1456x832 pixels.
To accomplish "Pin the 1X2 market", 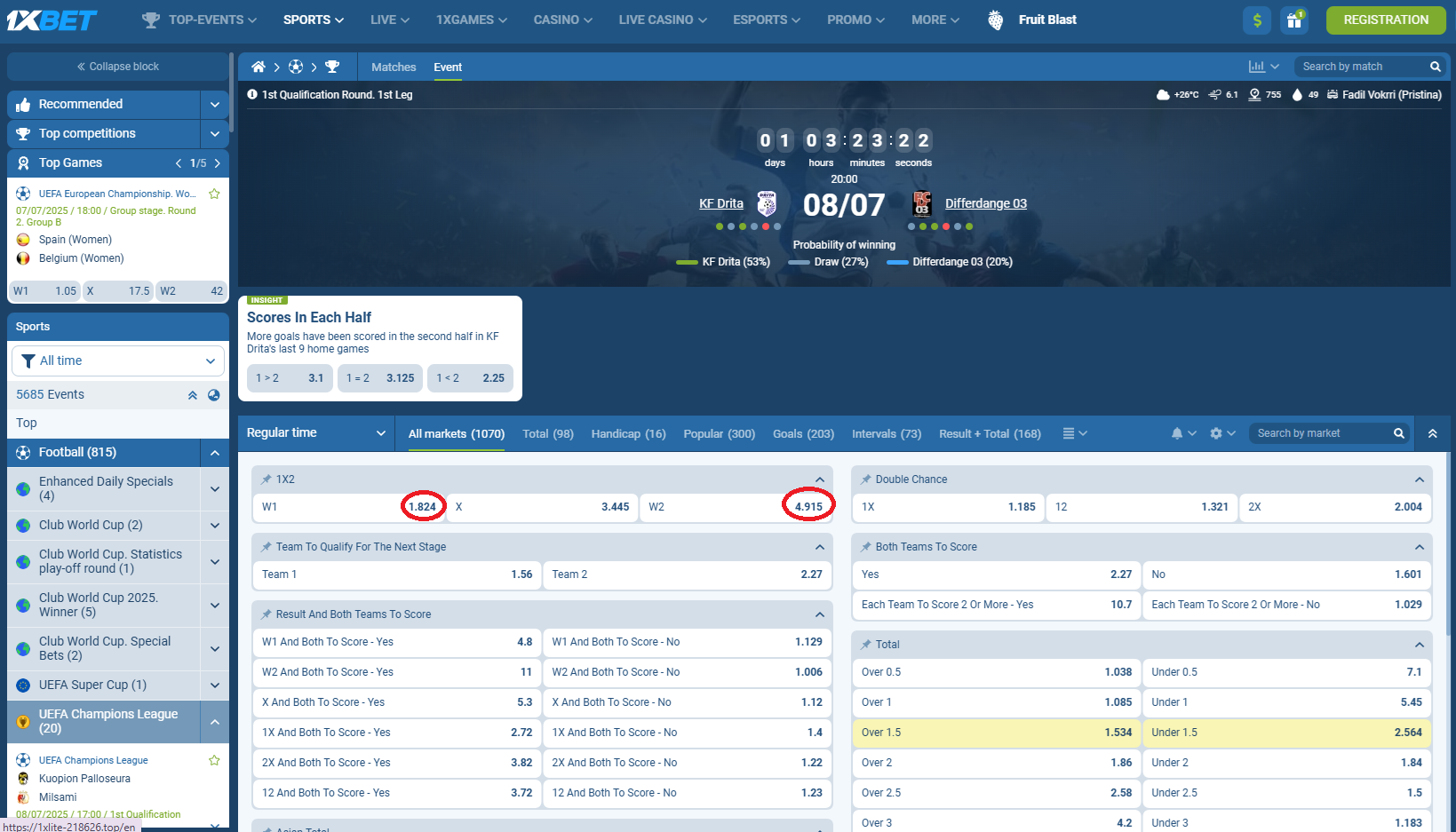I will [x=266, y=479].
